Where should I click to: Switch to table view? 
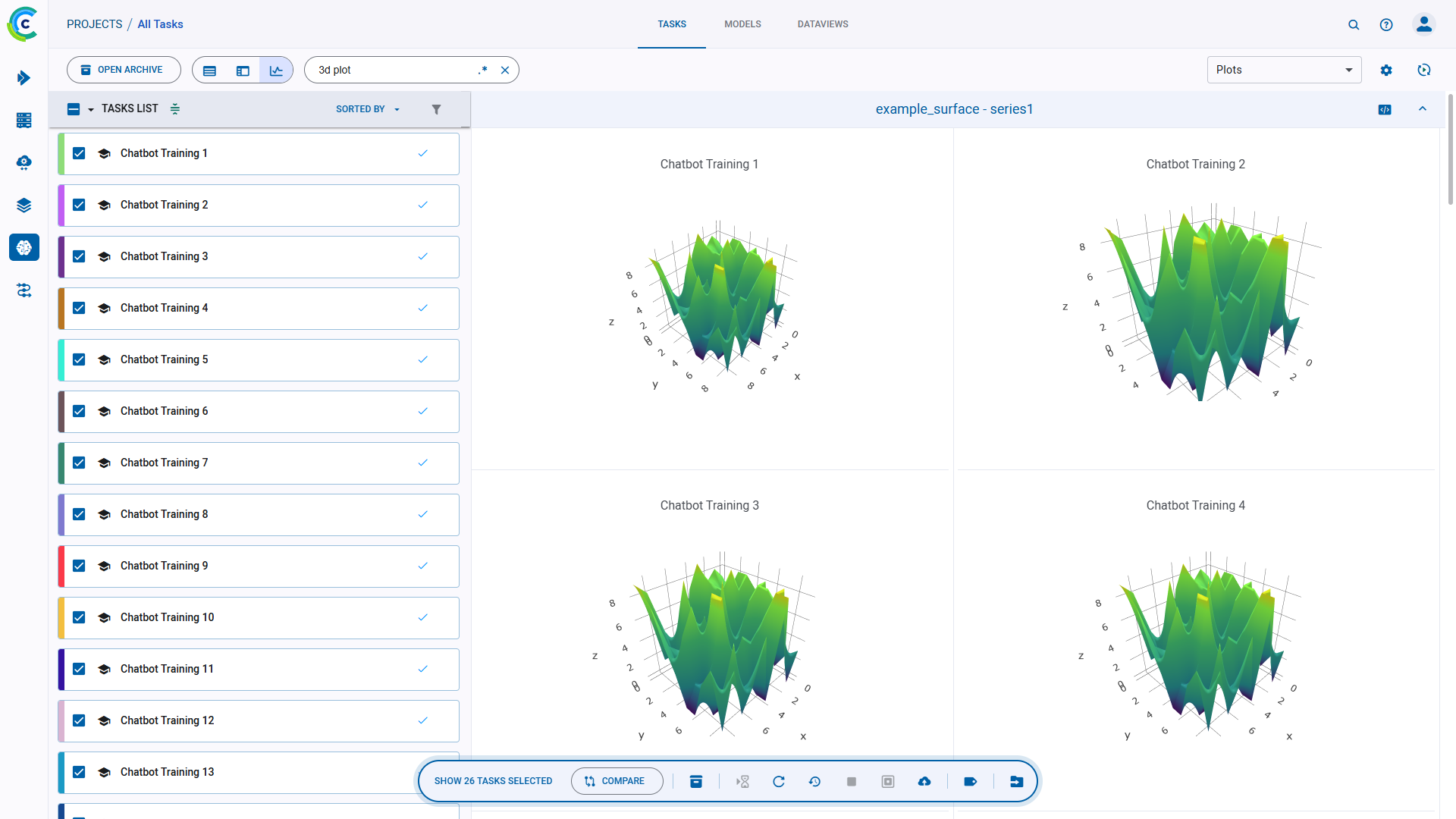(x=210, y=71)
